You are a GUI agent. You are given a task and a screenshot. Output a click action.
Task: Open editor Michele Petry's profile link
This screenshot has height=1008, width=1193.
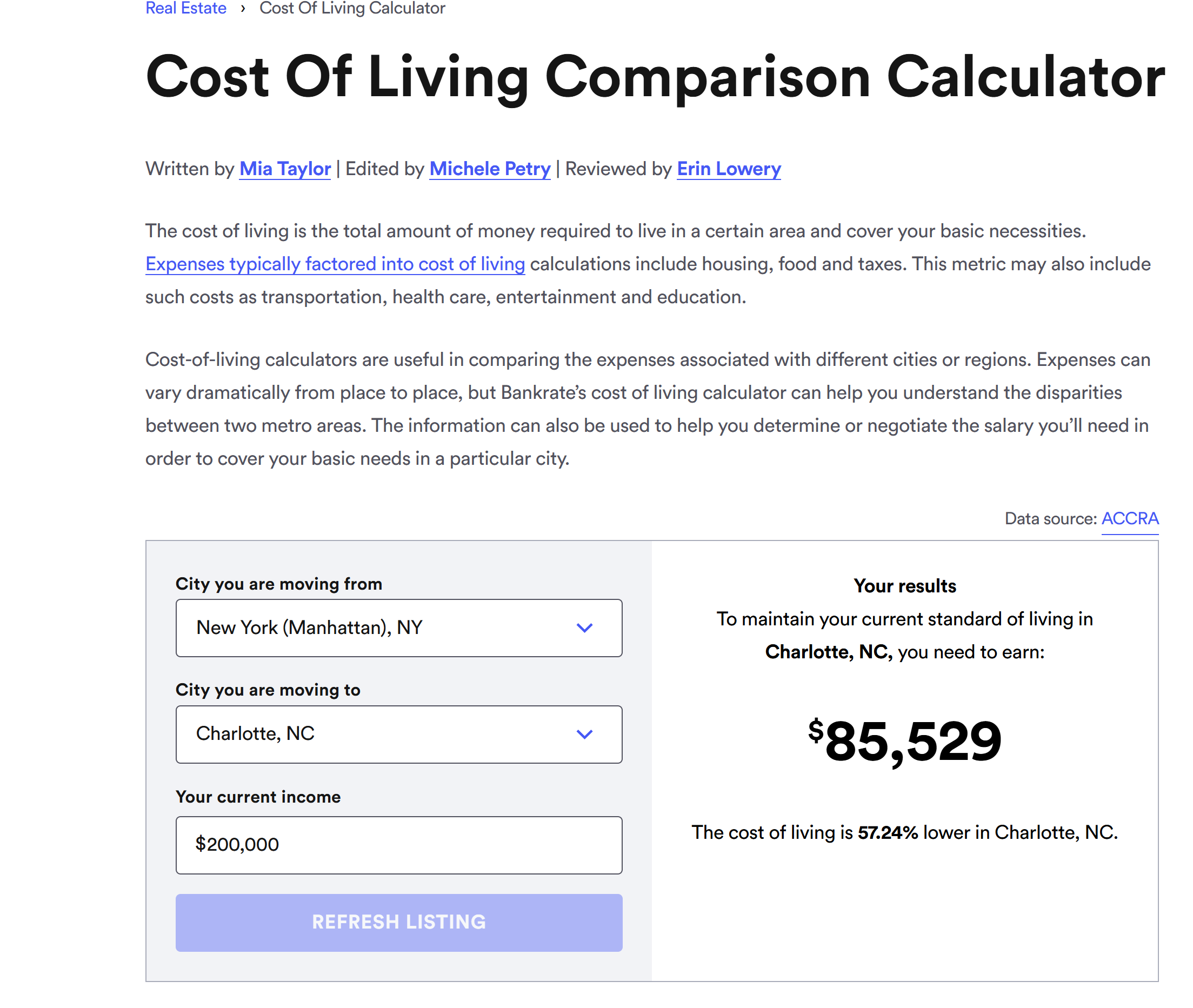point(490,169)
